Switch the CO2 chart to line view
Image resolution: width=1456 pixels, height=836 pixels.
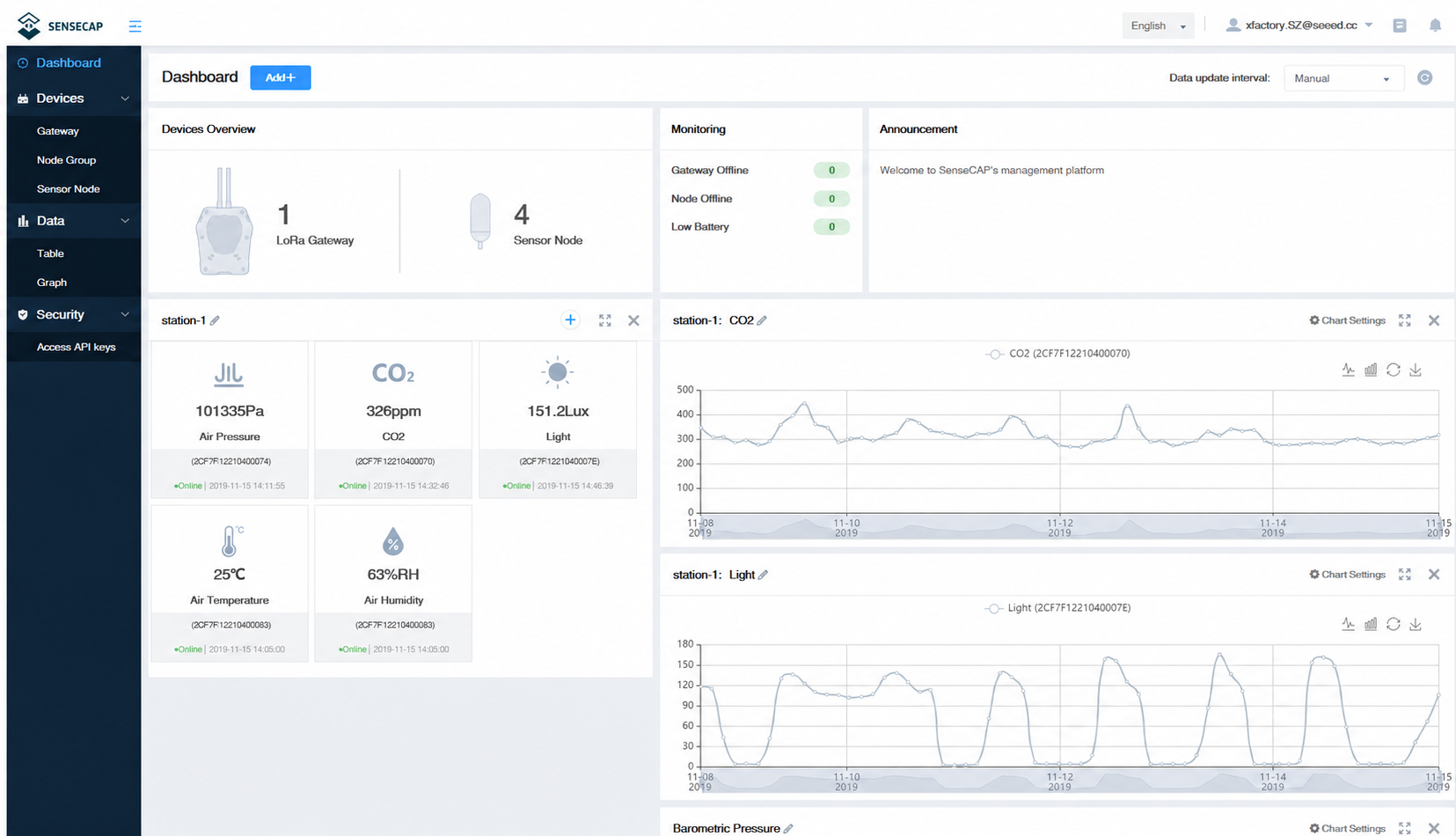1348,370
